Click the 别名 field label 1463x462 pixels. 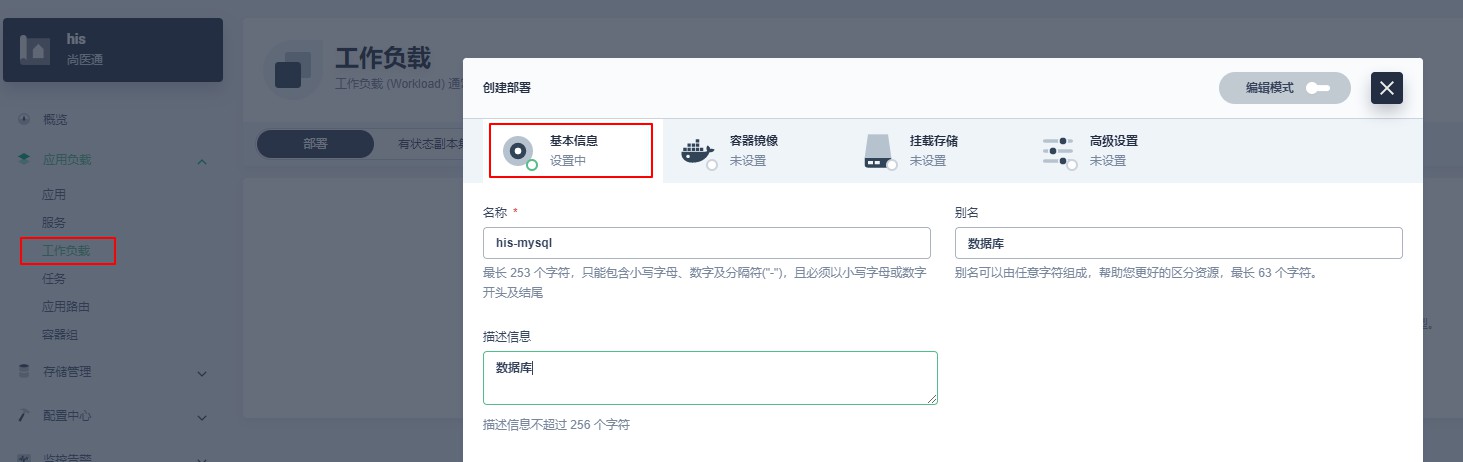(x=966, y=212)
